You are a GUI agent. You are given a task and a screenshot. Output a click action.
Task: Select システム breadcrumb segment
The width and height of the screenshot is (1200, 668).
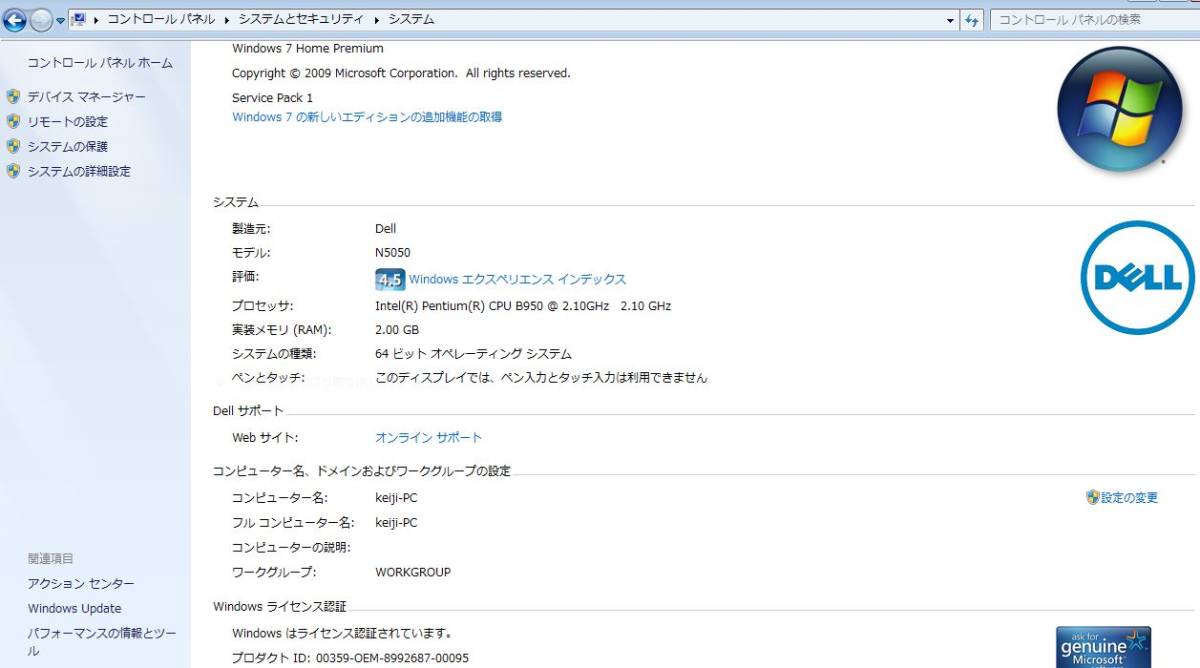pos(411,19)
